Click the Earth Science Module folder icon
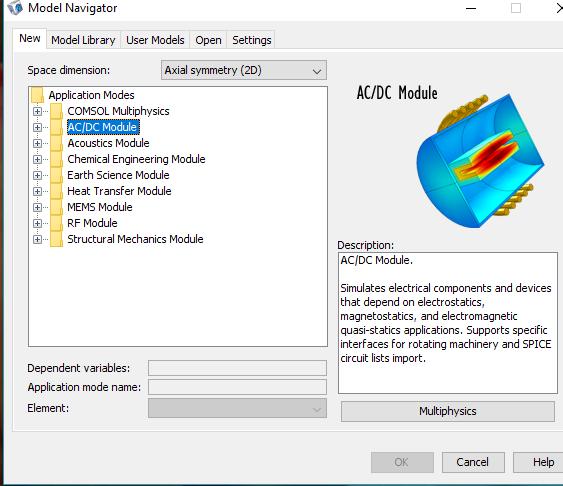Image resolution: width=563 pixels, height=486 pixels. click(56, 175)
